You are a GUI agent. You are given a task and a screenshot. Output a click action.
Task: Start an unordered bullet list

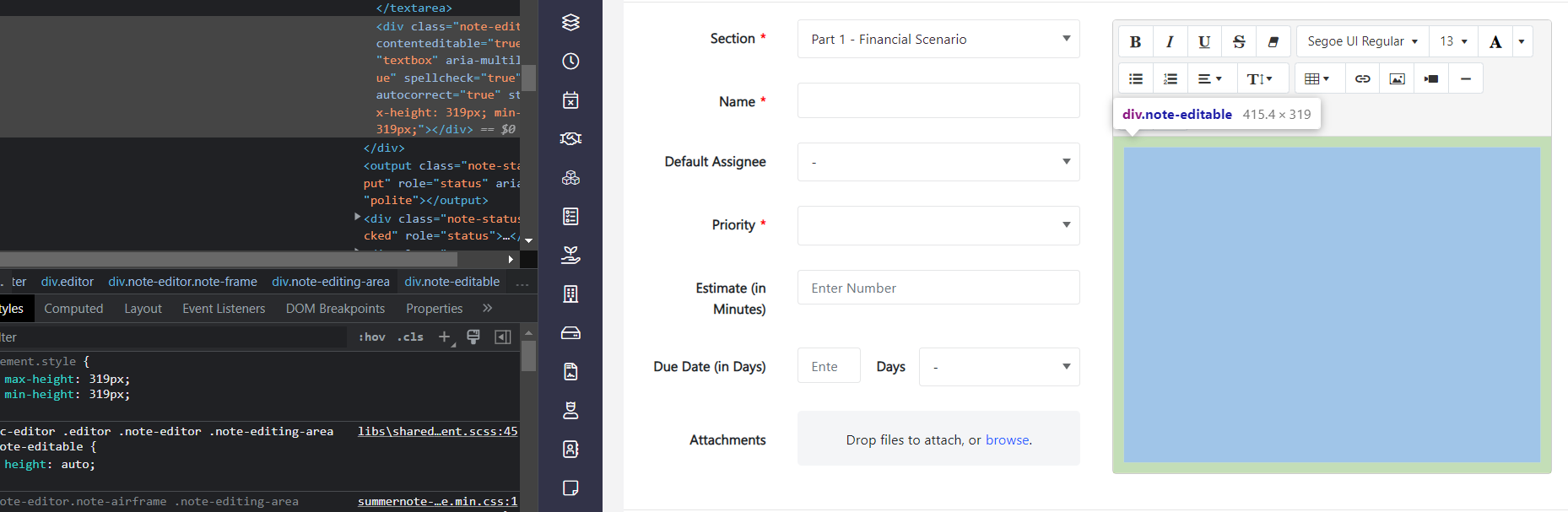pyautogui.click(x=1135, y=78)
